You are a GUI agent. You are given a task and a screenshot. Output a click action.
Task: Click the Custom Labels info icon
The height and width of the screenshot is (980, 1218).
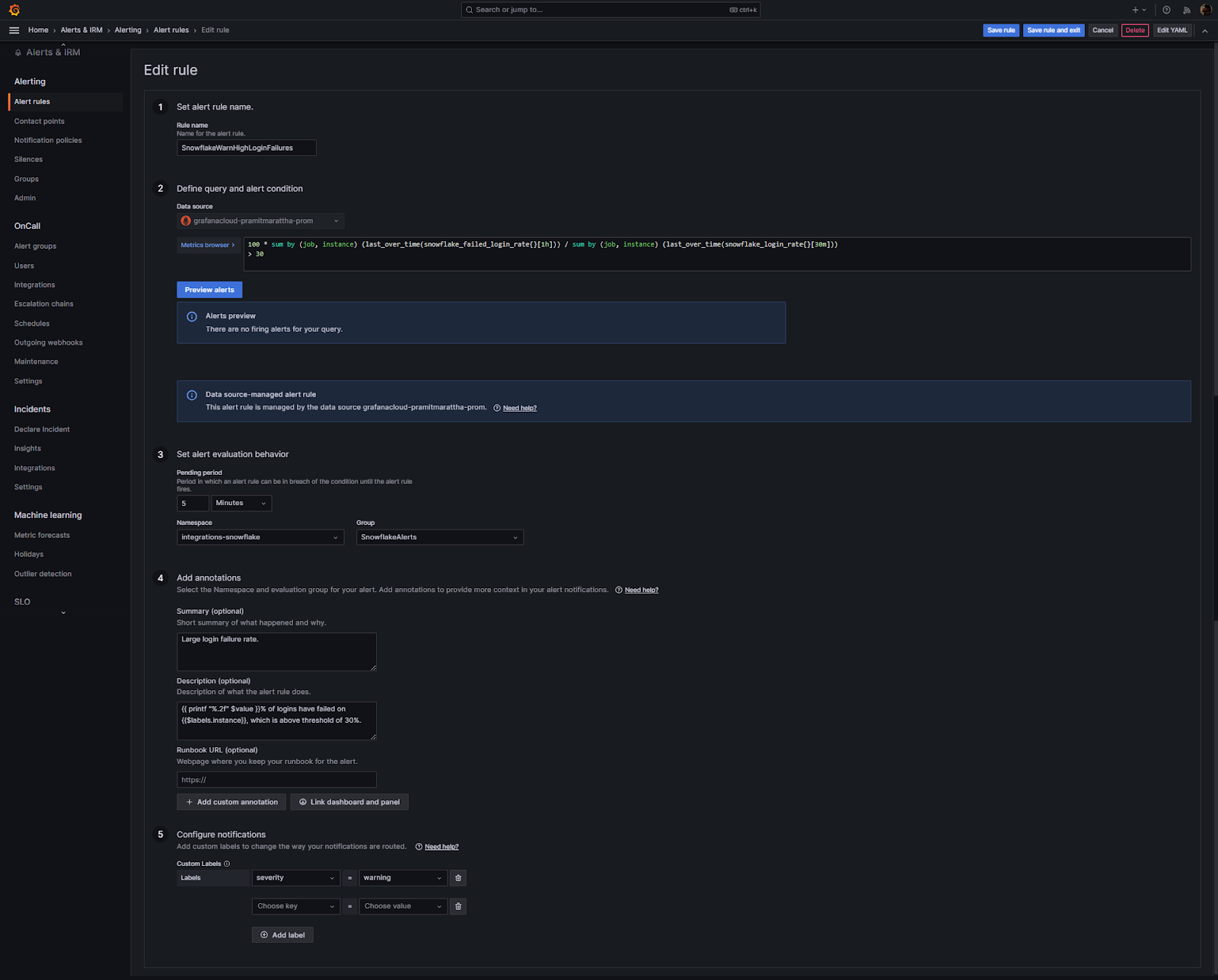click(227, 864)
